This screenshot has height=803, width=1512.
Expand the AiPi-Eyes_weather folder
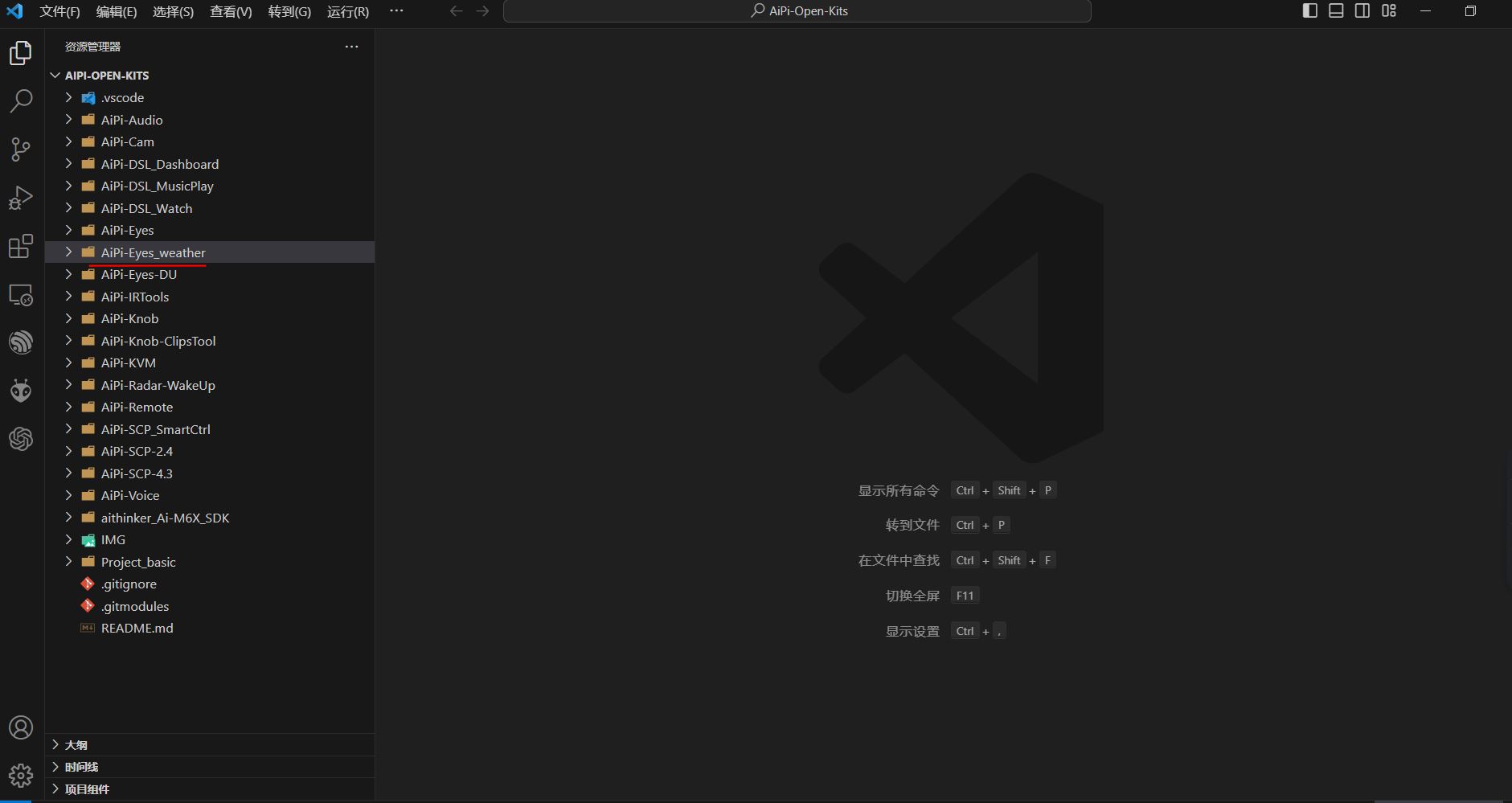click(x=210, y=252)
